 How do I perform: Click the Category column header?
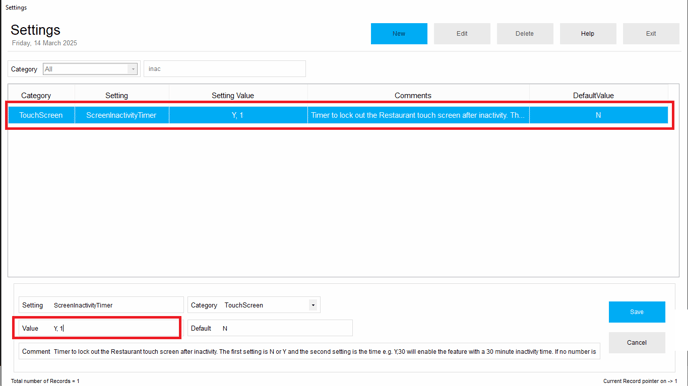pos(36,96)
